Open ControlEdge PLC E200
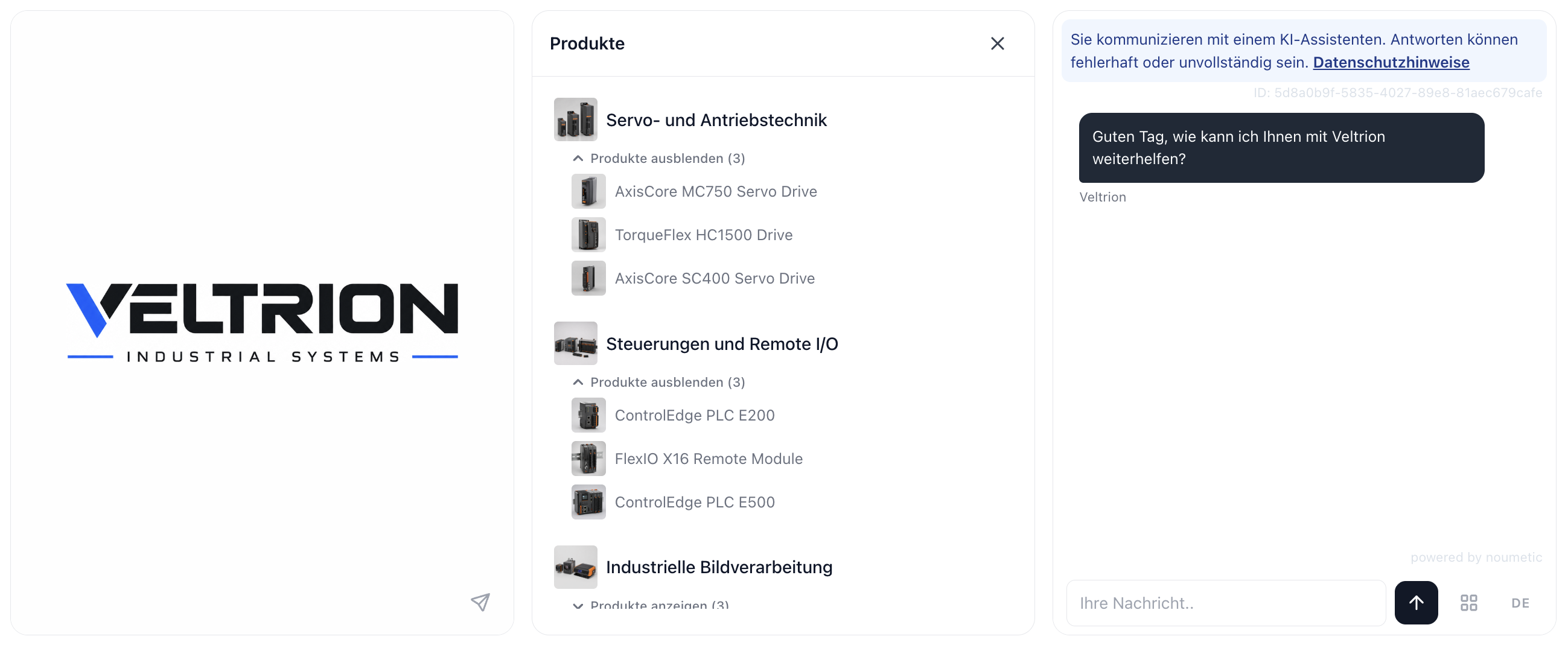Screen dimensions: 1568x648 pyautogui.click(x=695, y=415)
